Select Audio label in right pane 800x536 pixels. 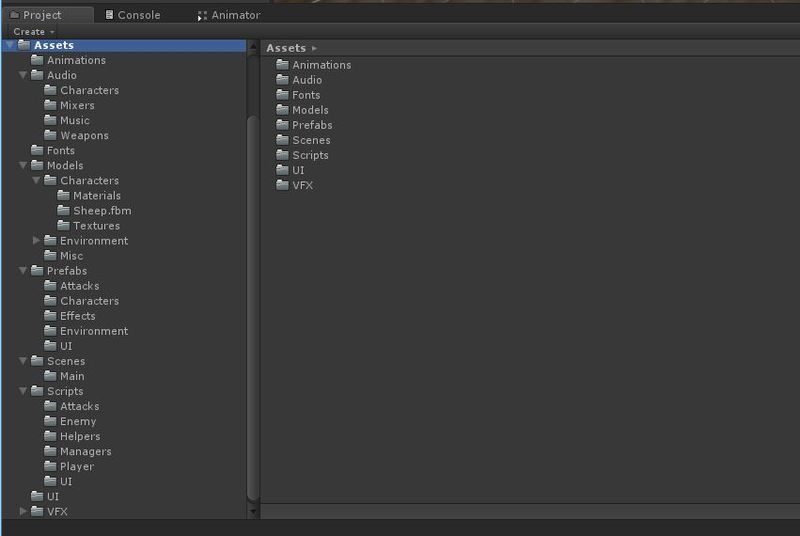click(x=307, y=80)
